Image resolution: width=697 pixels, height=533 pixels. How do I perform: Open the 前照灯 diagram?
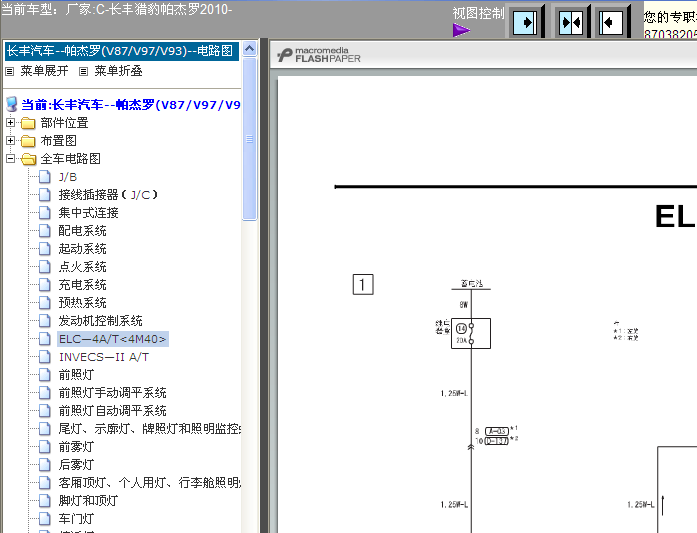76,375
